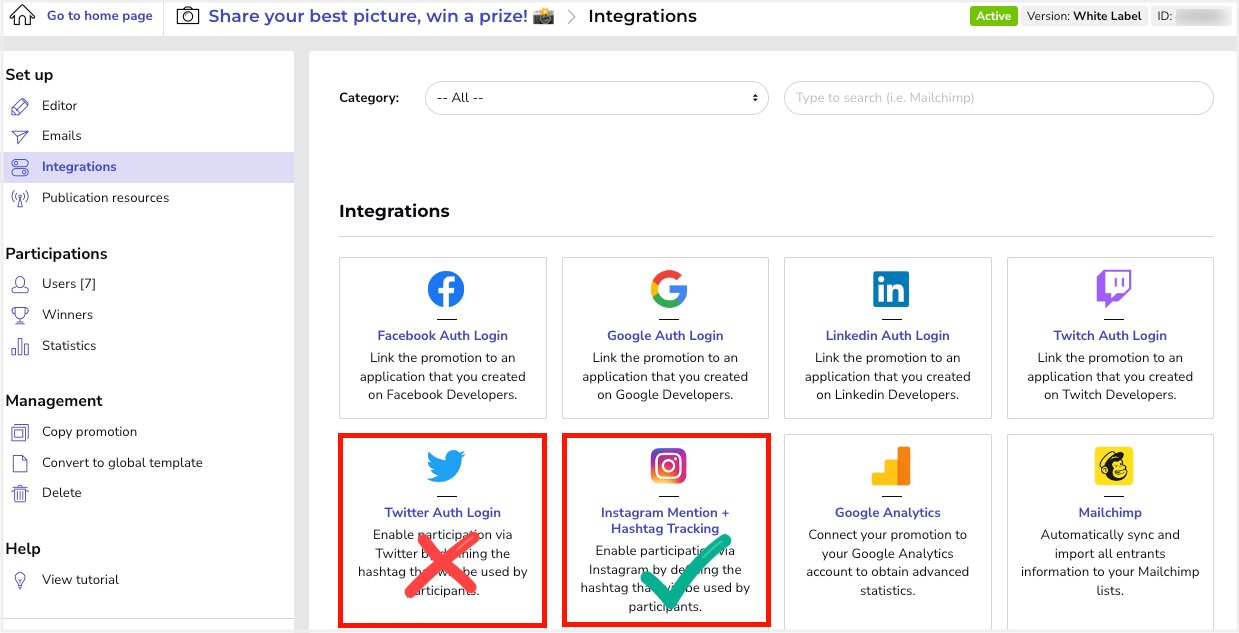Click the Users person icon
1239x633 pixels.
20,284
